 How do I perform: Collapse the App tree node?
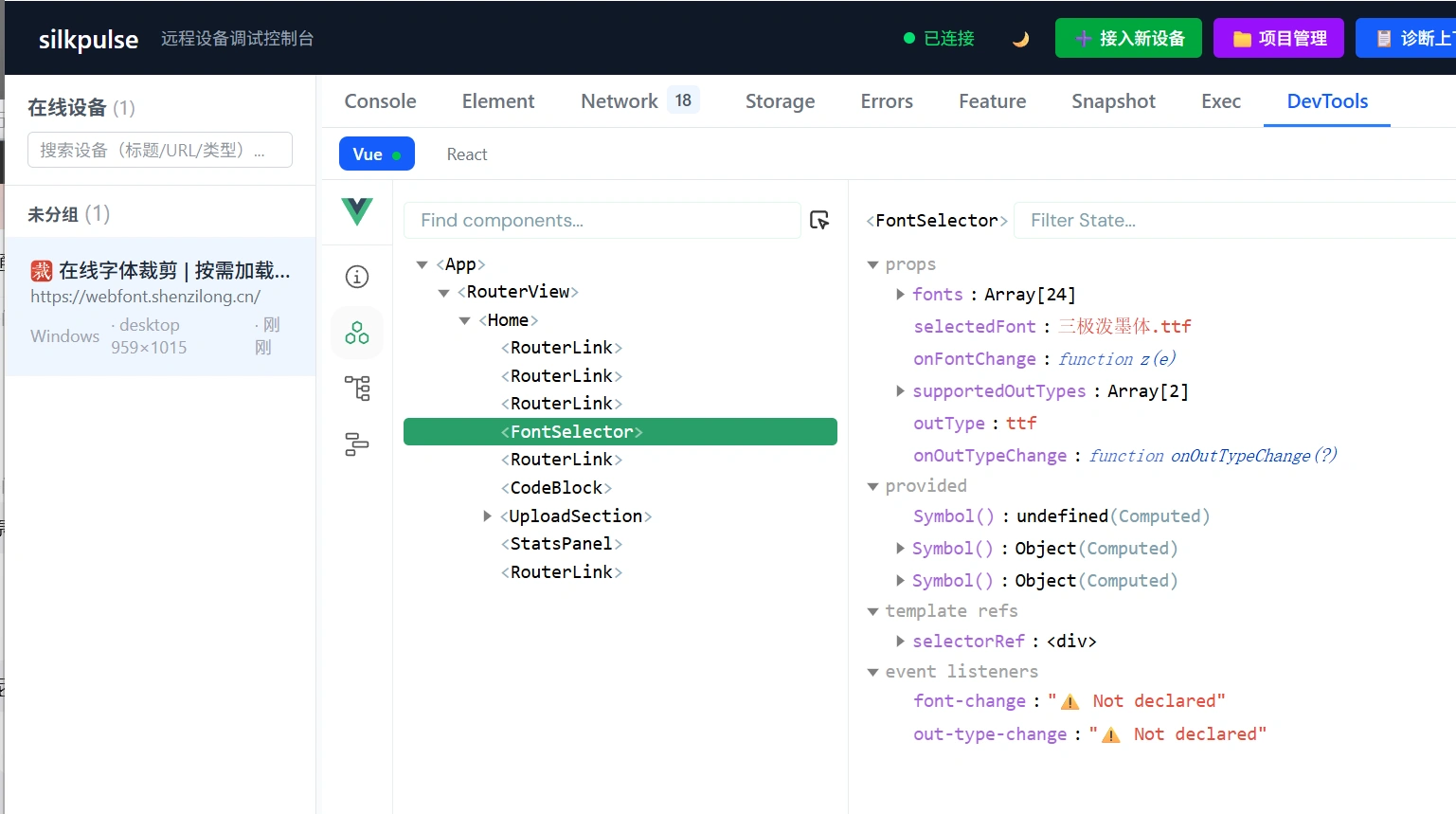[422, 264]
